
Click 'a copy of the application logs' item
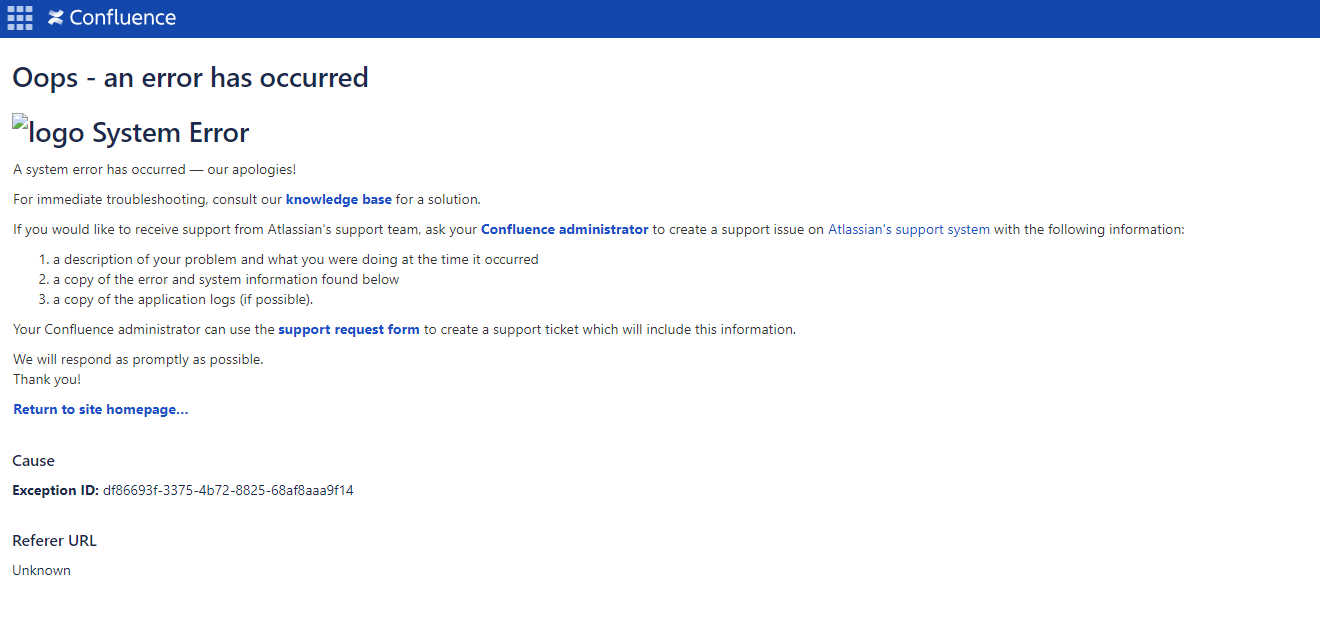(x=183, y=299)
